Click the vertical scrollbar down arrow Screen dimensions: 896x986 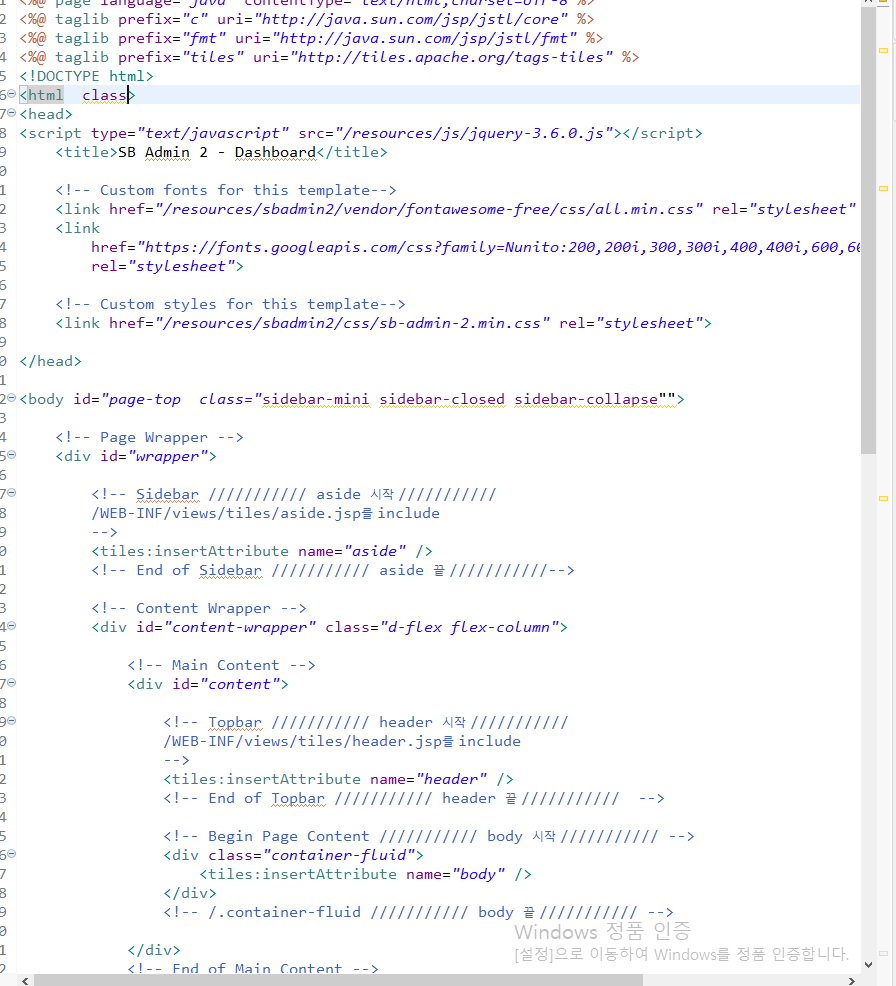pyautogui.click(x=868, y=964)
